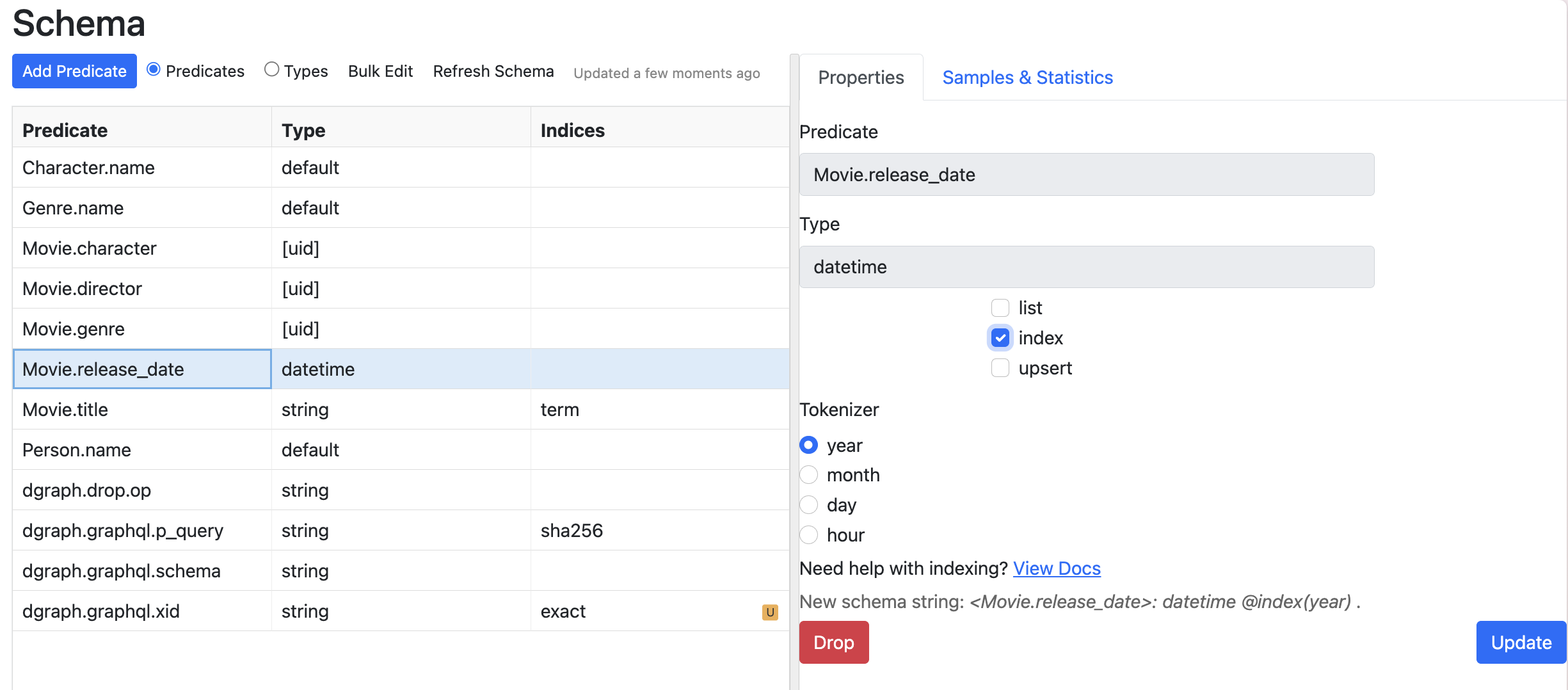Image resolution: width=1568 pixels, height=690 pixels.
Task: Switch to the Samples & Statistics tab
Action: coord(1027,77)
